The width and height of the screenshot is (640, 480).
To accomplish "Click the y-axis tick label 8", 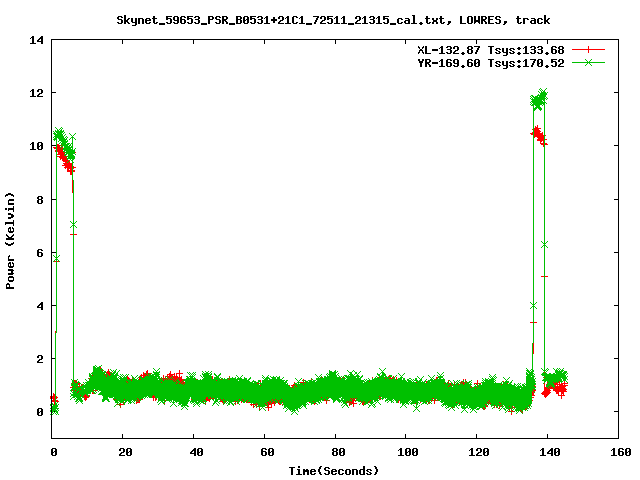I will tap(40, 200).
